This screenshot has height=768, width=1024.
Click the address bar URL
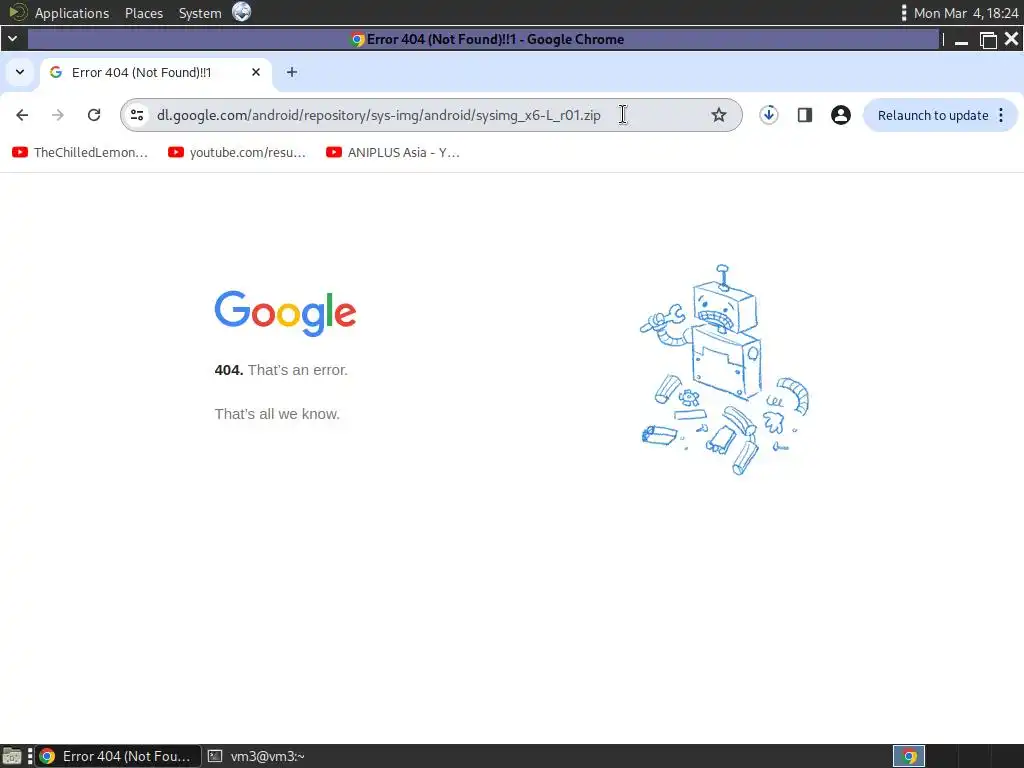click(x=379, y=115)
